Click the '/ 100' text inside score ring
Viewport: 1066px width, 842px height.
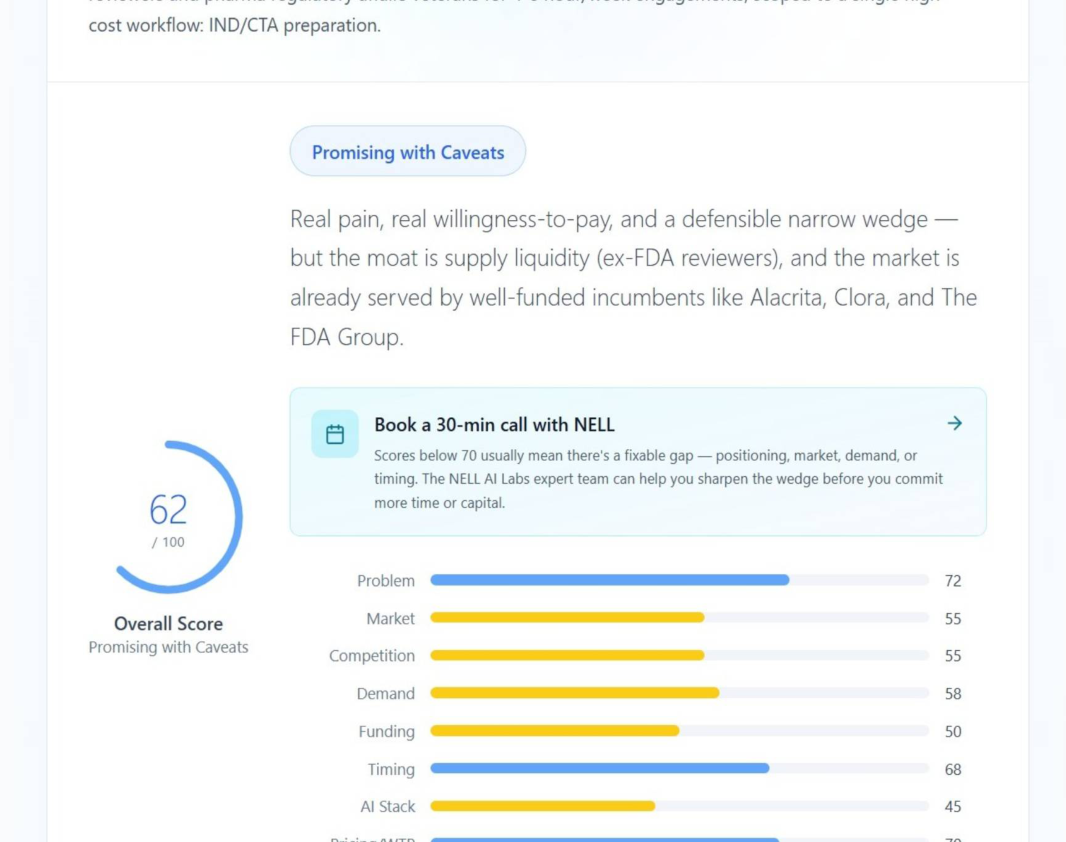tap(168, 542)
